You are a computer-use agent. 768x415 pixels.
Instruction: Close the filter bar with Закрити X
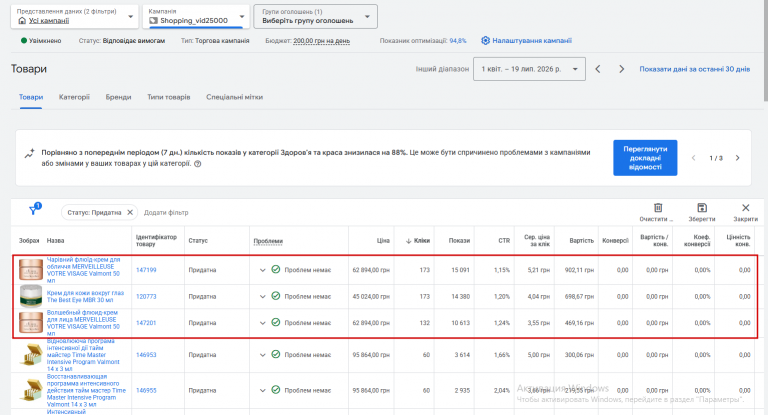click(x=745, y=208)
